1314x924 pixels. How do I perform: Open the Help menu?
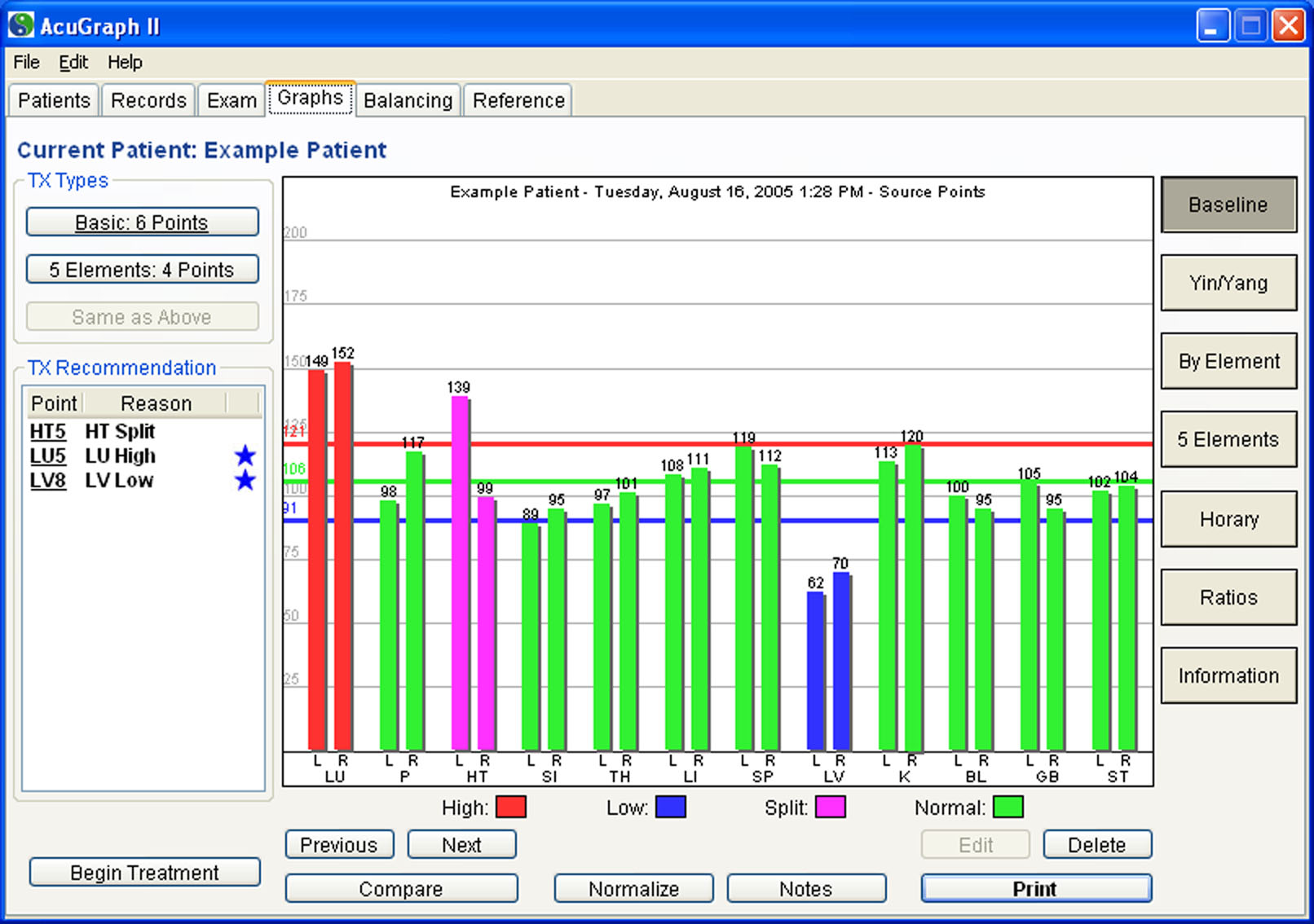(x=125, y=62)
